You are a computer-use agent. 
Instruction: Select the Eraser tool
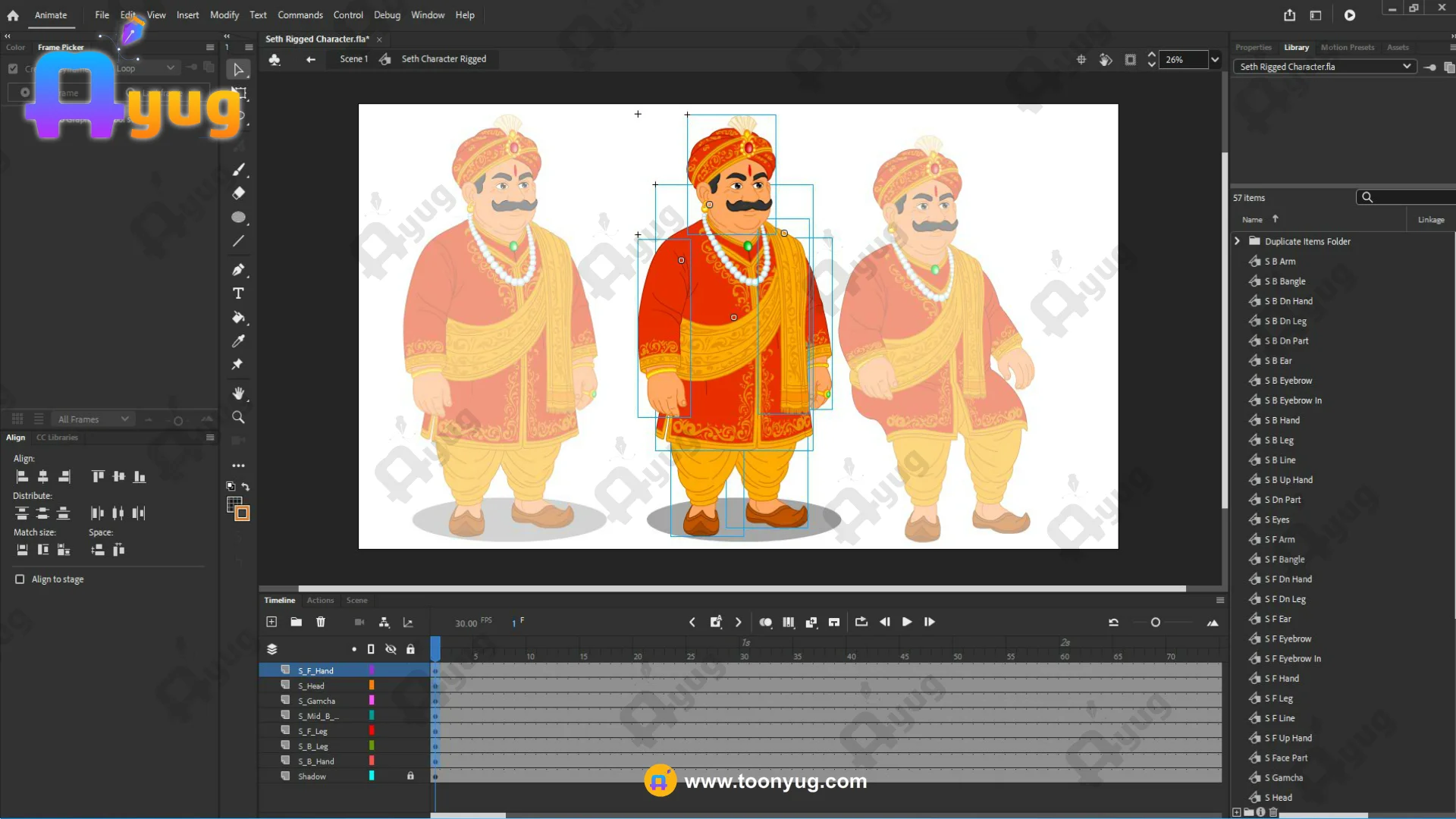pyautogui.click(x=238, y=193)
